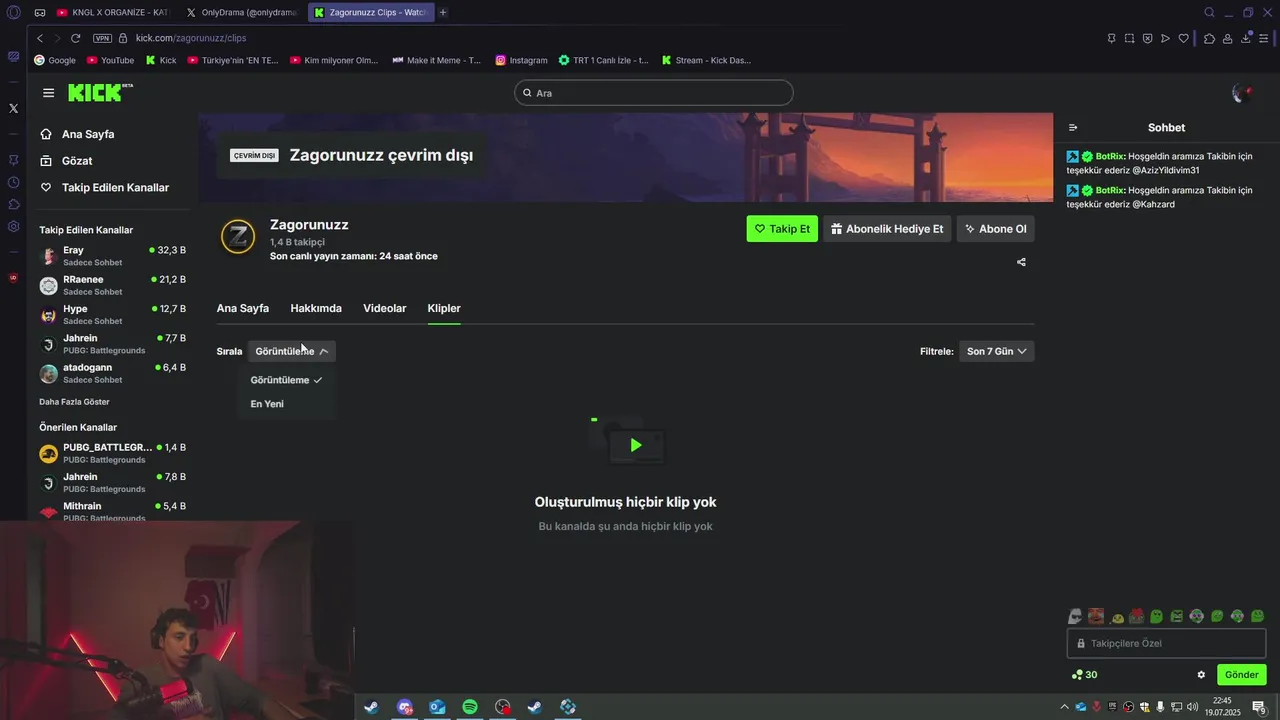Select the Klipler tab

click(444, 308)
